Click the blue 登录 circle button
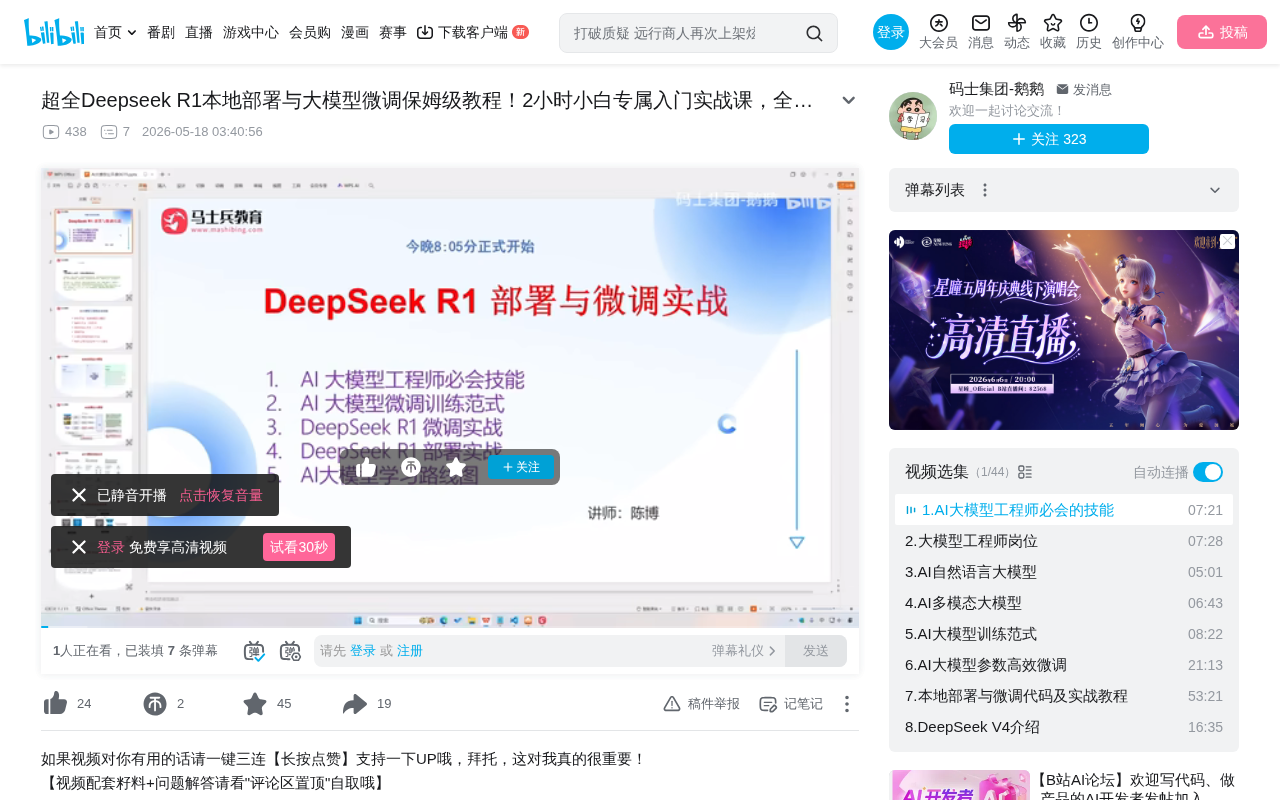The height and width of the screenshot is (800, 1280). pos(891,32)
